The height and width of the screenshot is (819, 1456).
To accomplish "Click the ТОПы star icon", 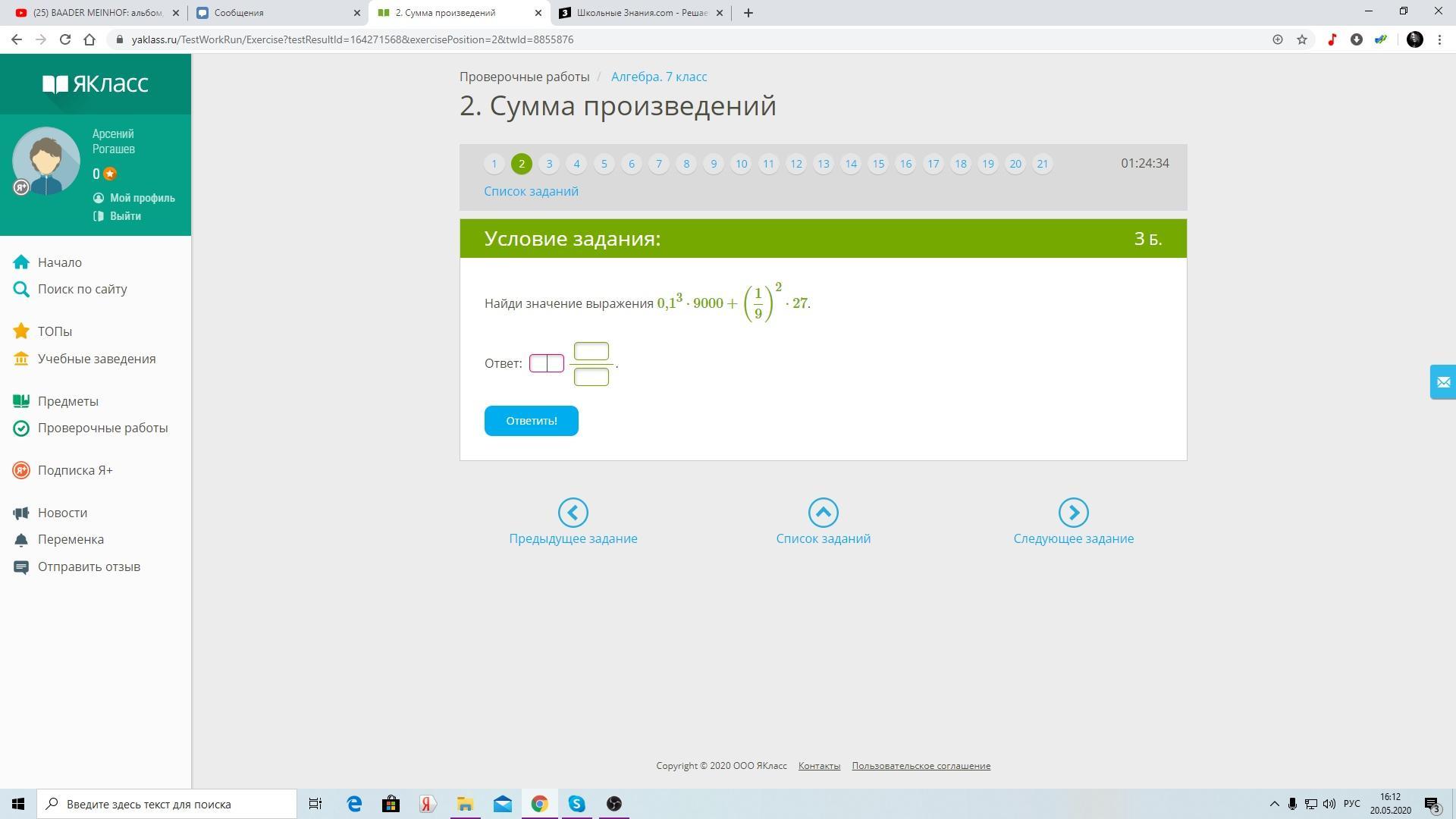I will click(21, 331).
